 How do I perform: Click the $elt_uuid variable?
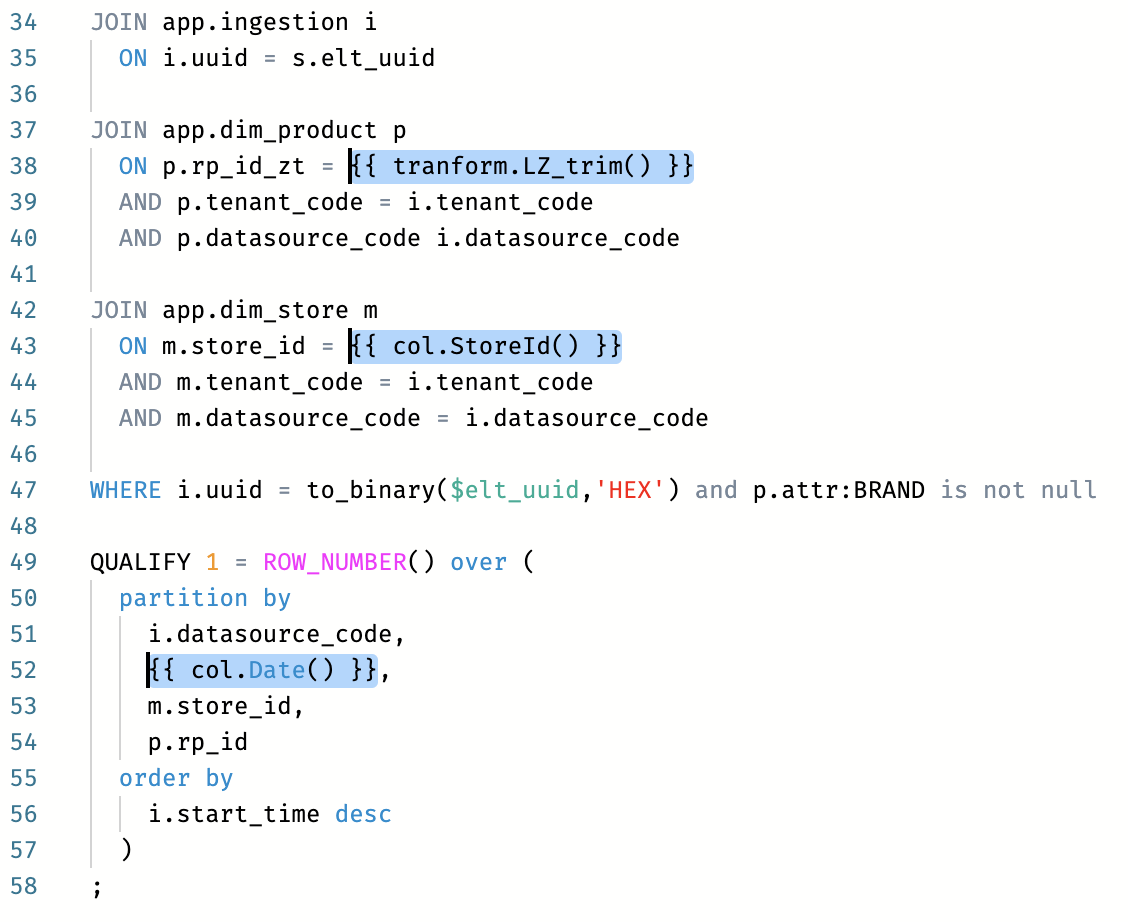point(514,490)
